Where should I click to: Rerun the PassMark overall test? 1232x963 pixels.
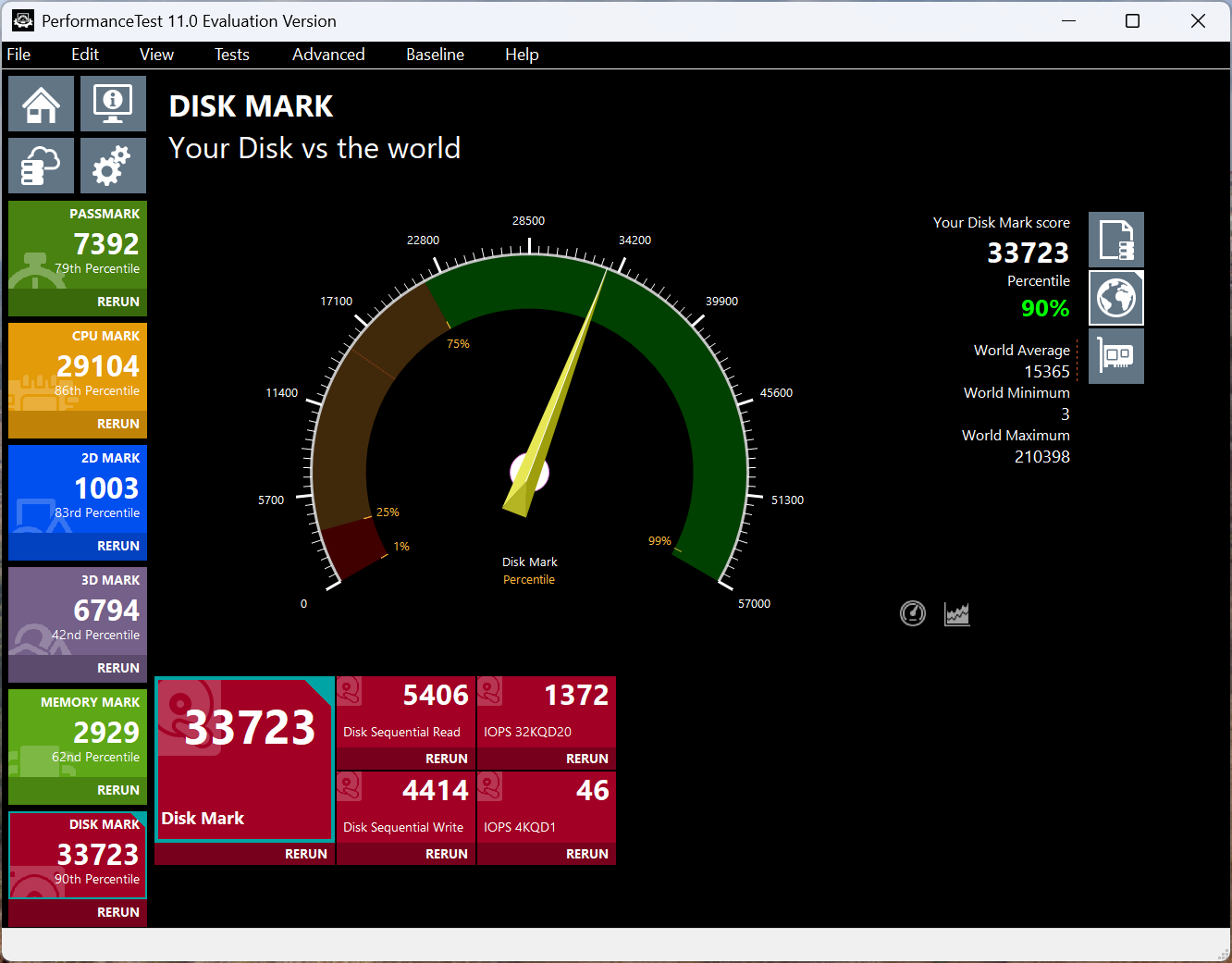(x=118, y=302)
